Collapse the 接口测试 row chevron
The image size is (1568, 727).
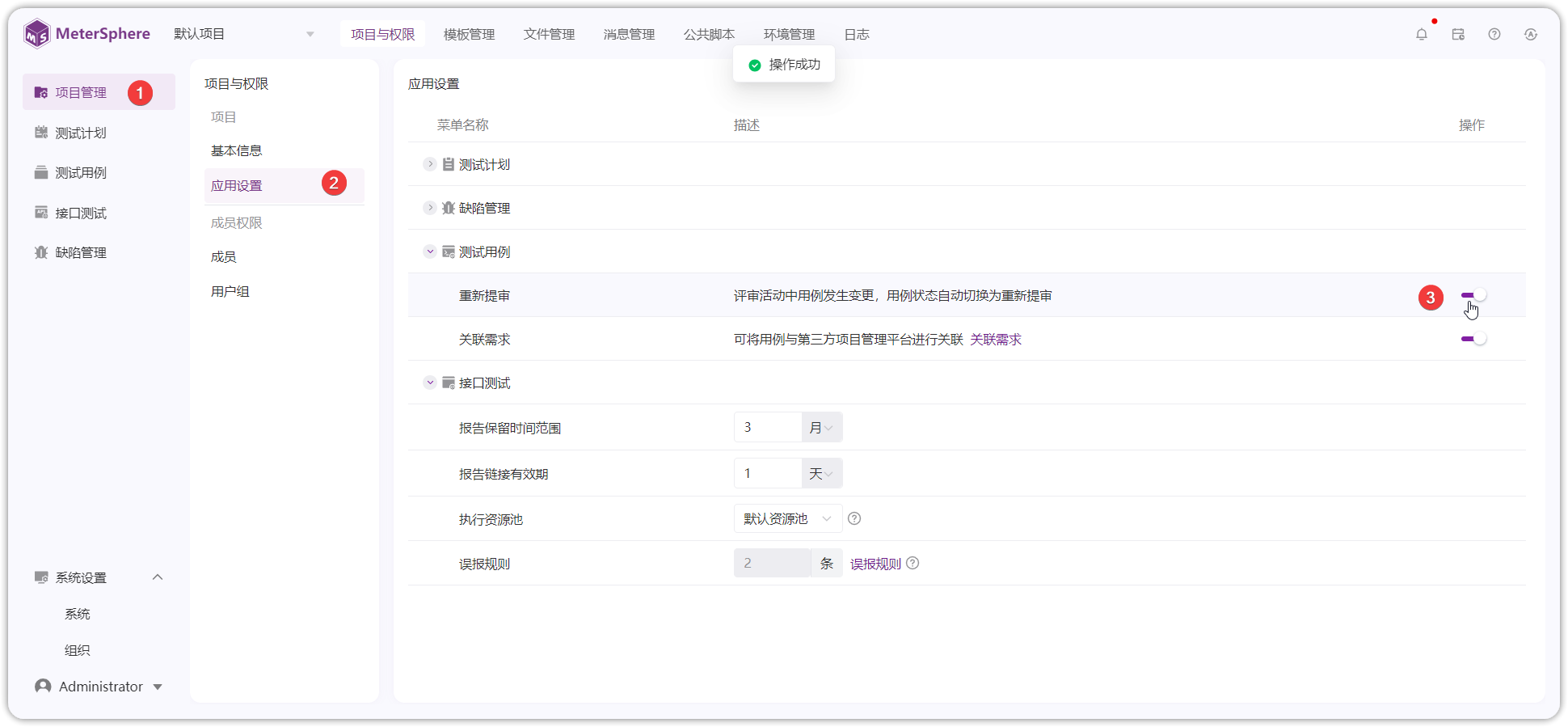pyautogui.click(x=430, y=383)
